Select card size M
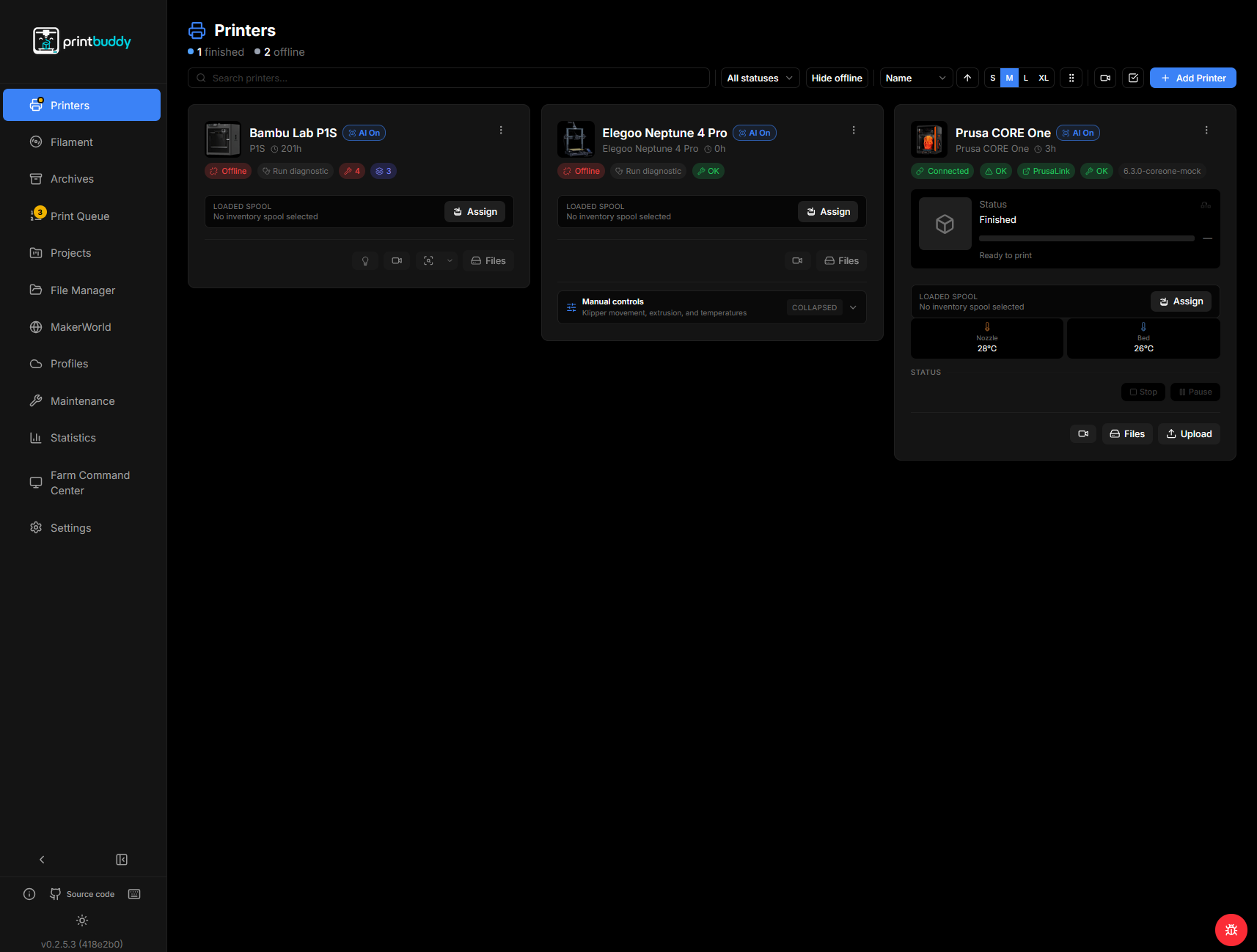The image size is (1257, 952). pyautogui.click(x=1010, y=78)
